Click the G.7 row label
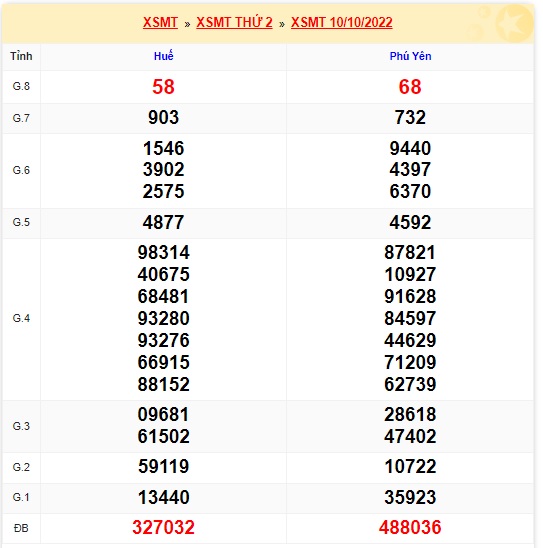 (21, 118)
